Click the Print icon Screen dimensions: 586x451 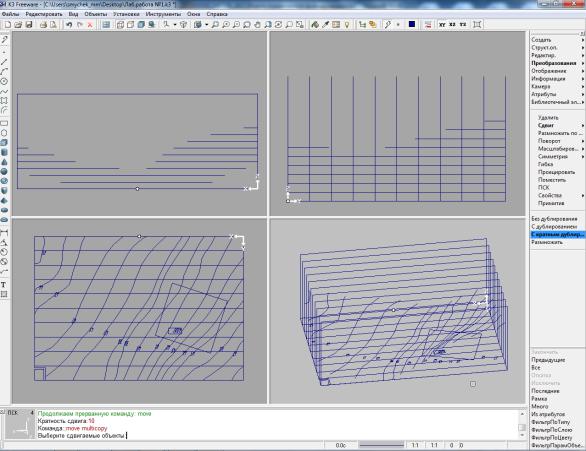43,25
